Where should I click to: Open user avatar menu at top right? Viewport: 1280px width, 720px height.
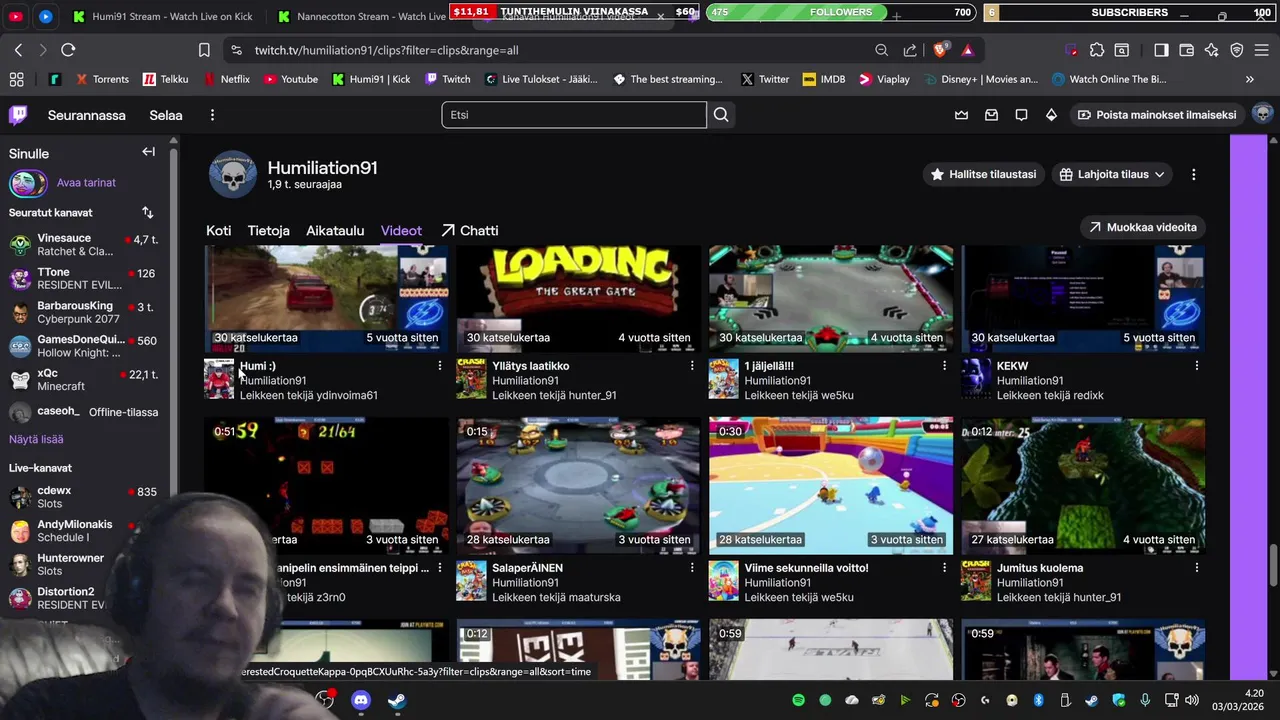[x=1262, y=115]
